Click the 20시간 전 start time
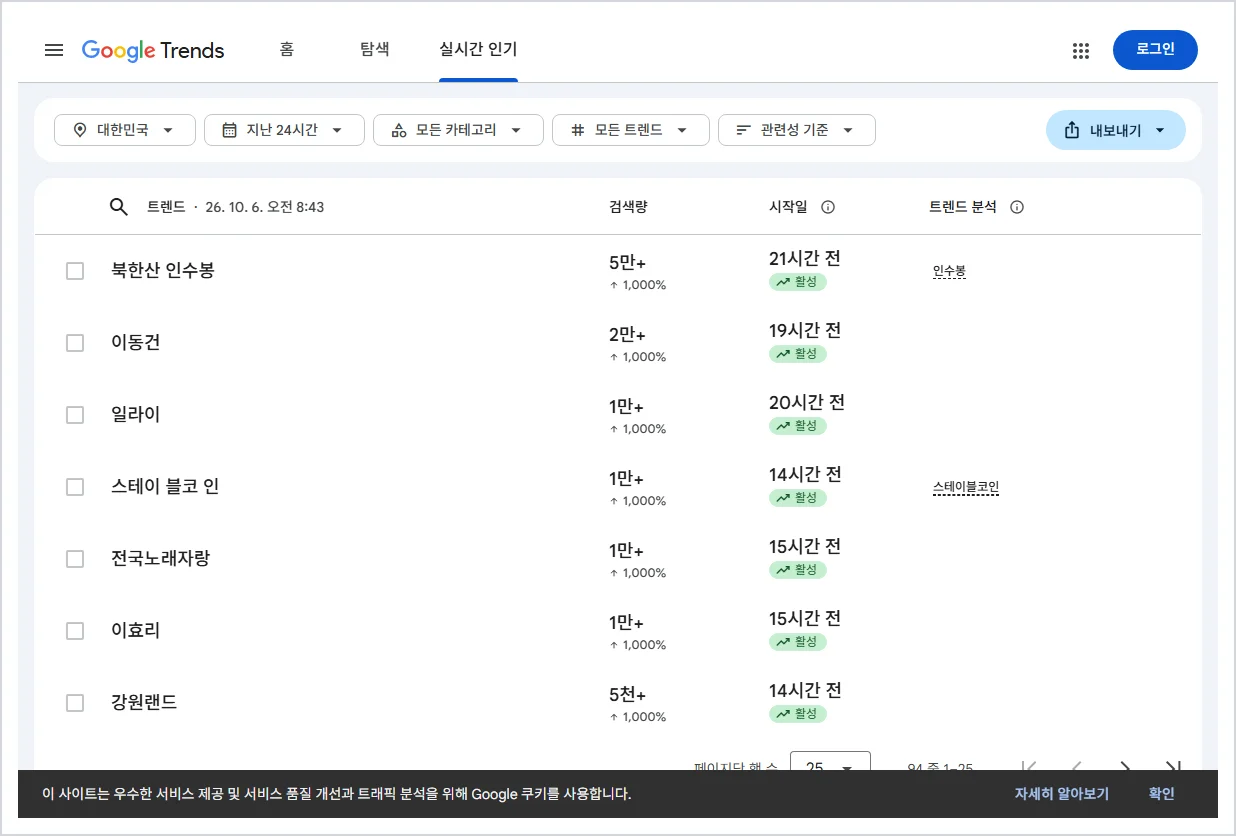 pos(807,402)
